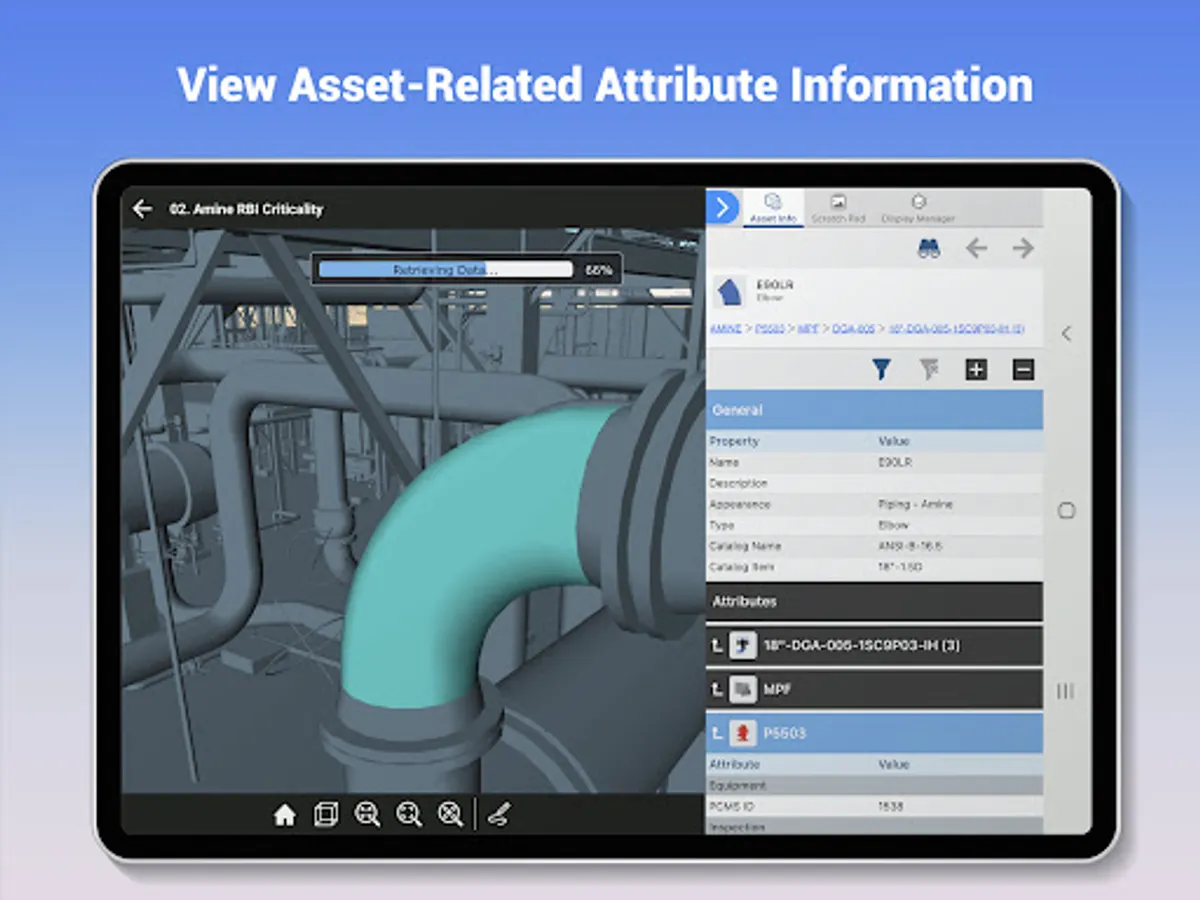Open the Scratch Pad tab
This screenshot has width=1200, height=900.
(x=838, y=209)
